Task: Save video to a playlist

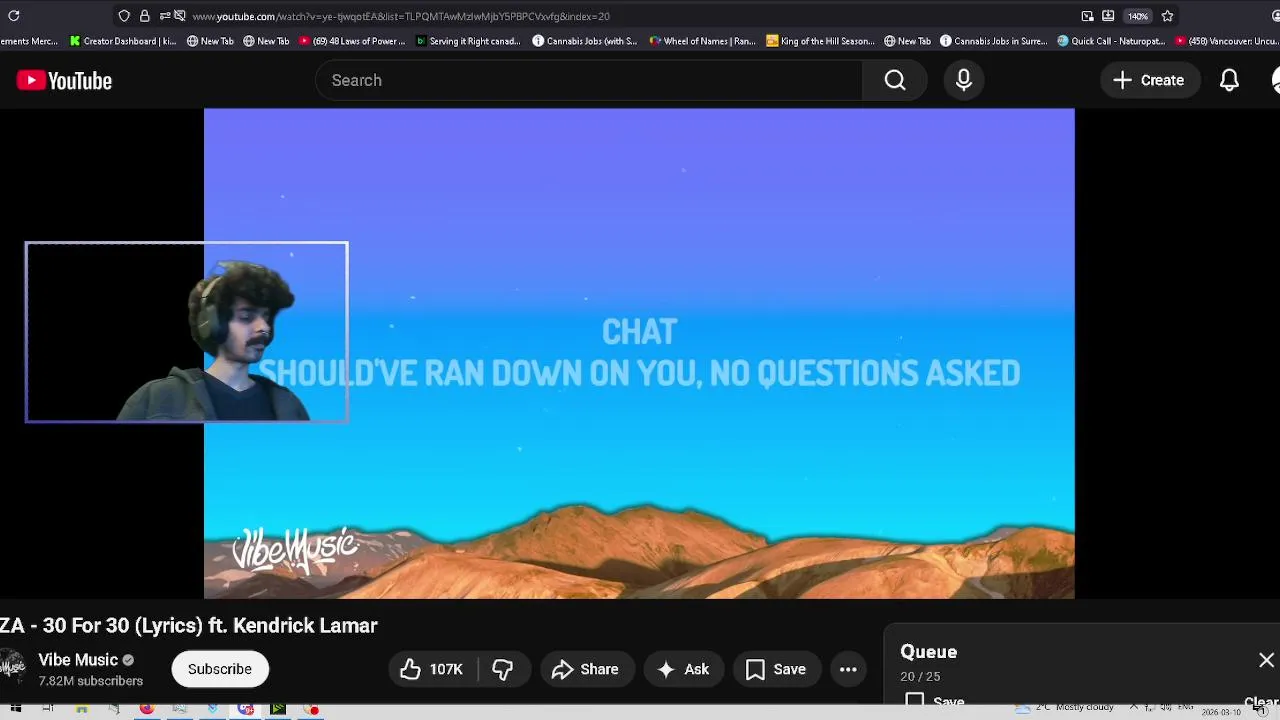Action: tap(776, 670)
